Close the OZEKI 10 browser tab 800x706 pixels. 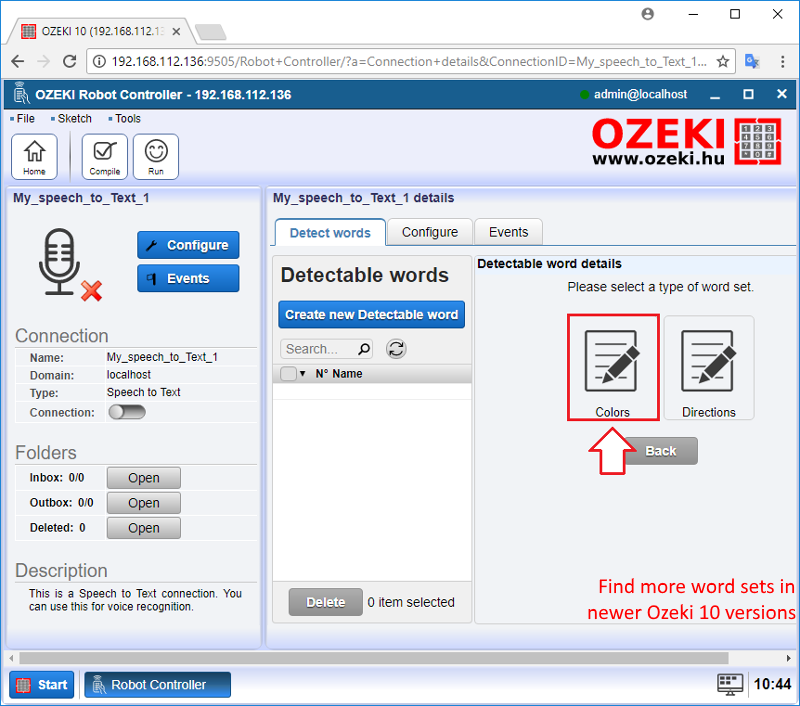point(176,32)
